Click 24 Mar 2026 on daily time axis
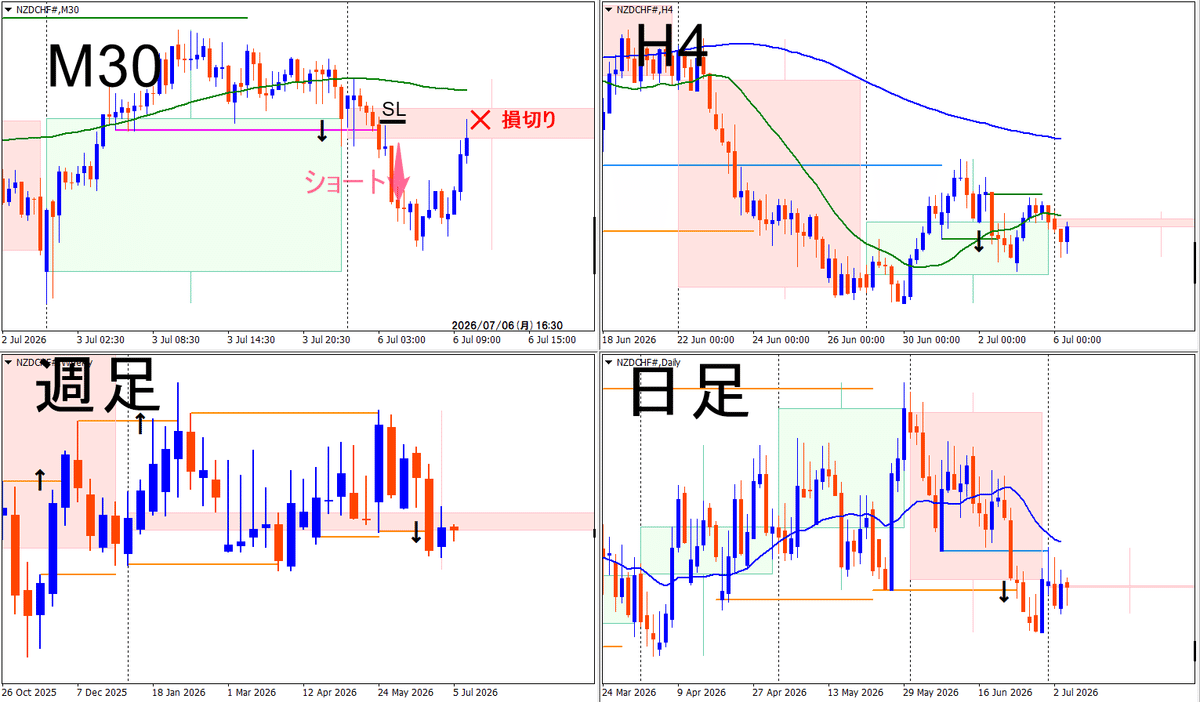Screen dimensions: 1200x702 coord(629,692)
